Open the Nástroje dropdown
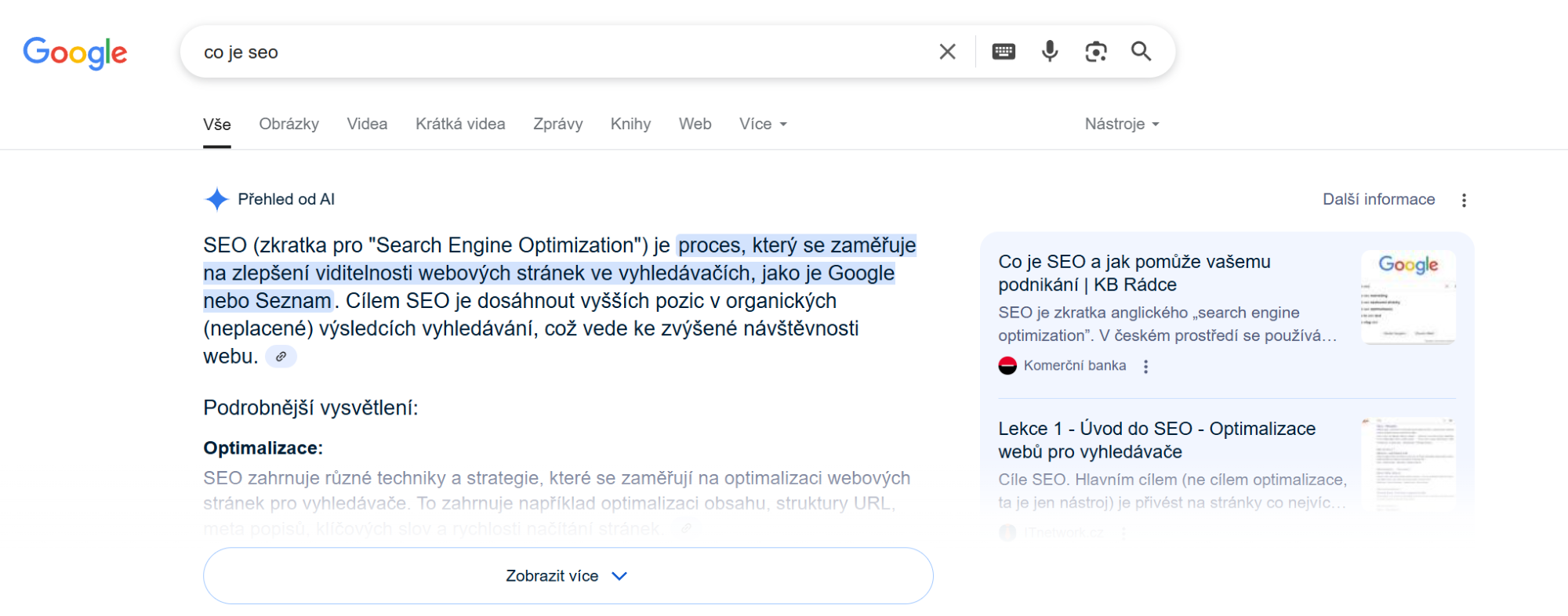The width and height of the screenshot is (1568, 616). click(x=1122, y=124)
